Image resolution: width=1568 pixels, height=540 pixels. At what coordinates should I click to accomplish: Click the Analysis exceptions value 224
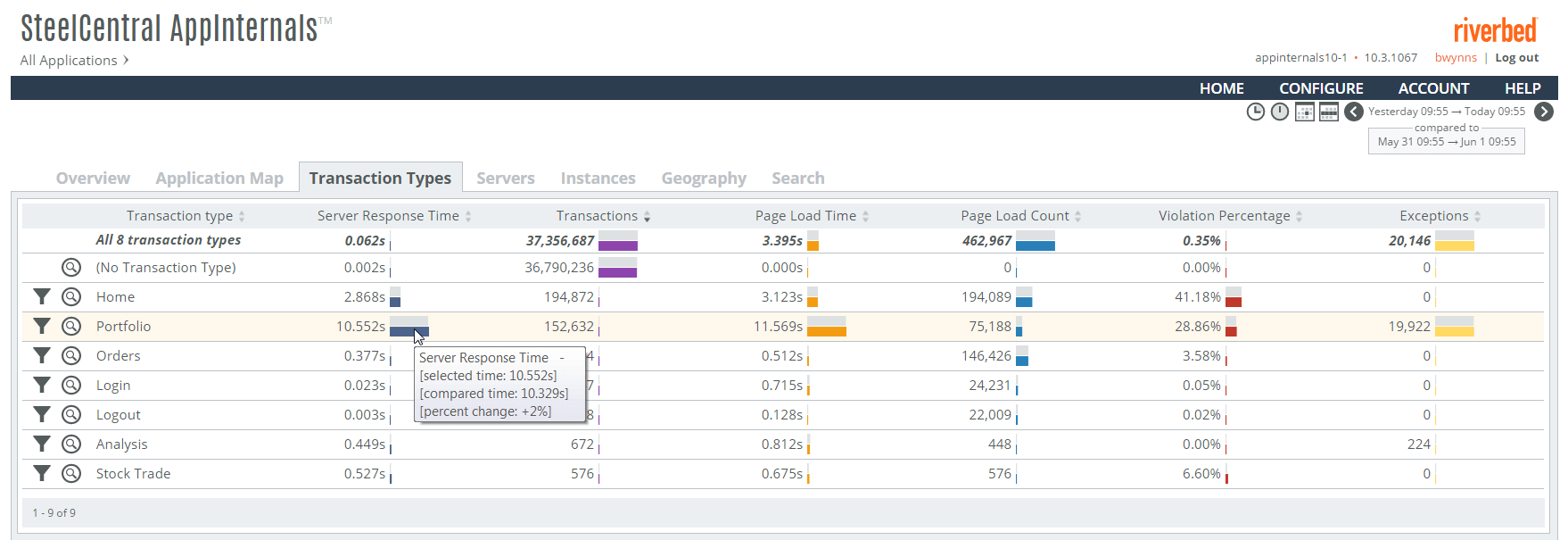click(x=1419, y=444)
